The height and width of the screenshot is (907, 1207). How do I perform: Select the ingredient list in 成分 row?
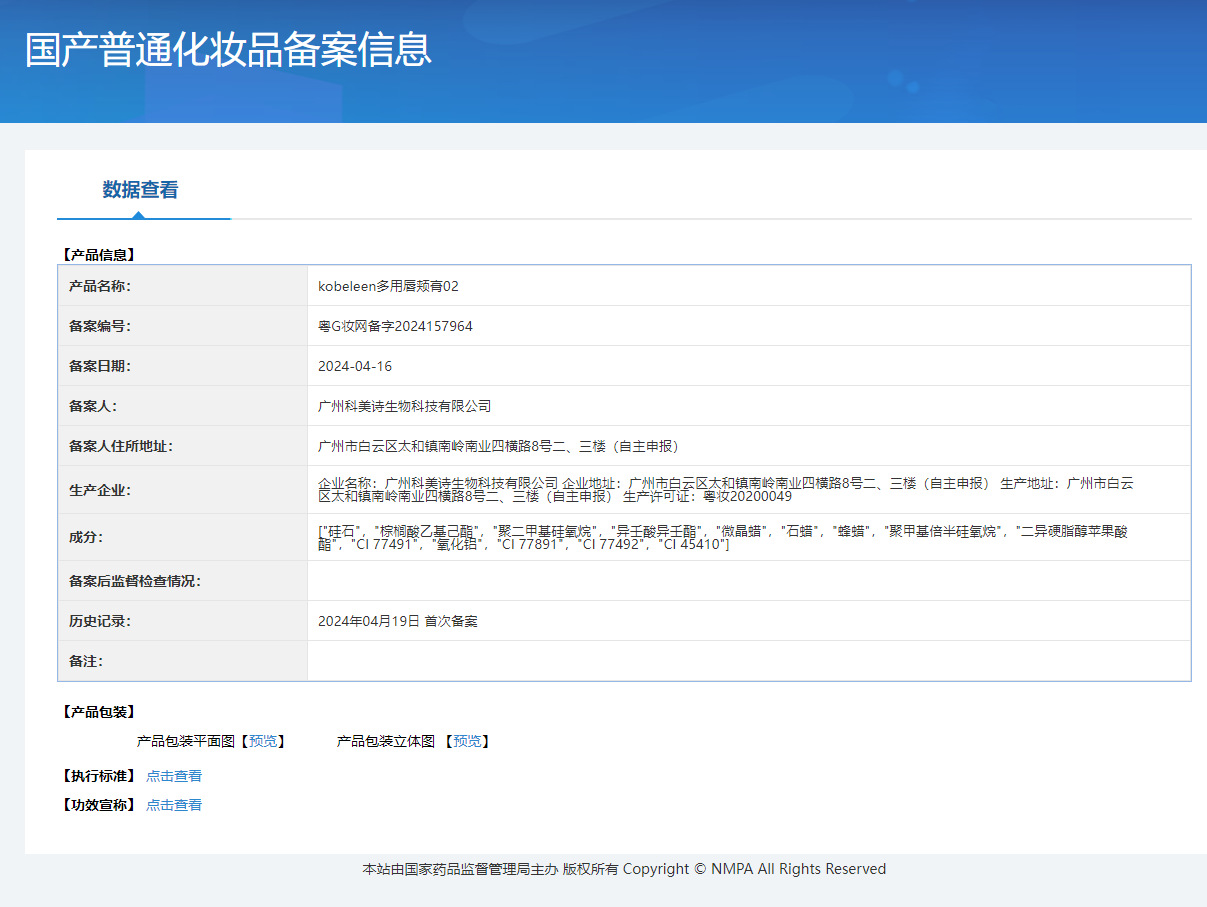pos(723,537)
